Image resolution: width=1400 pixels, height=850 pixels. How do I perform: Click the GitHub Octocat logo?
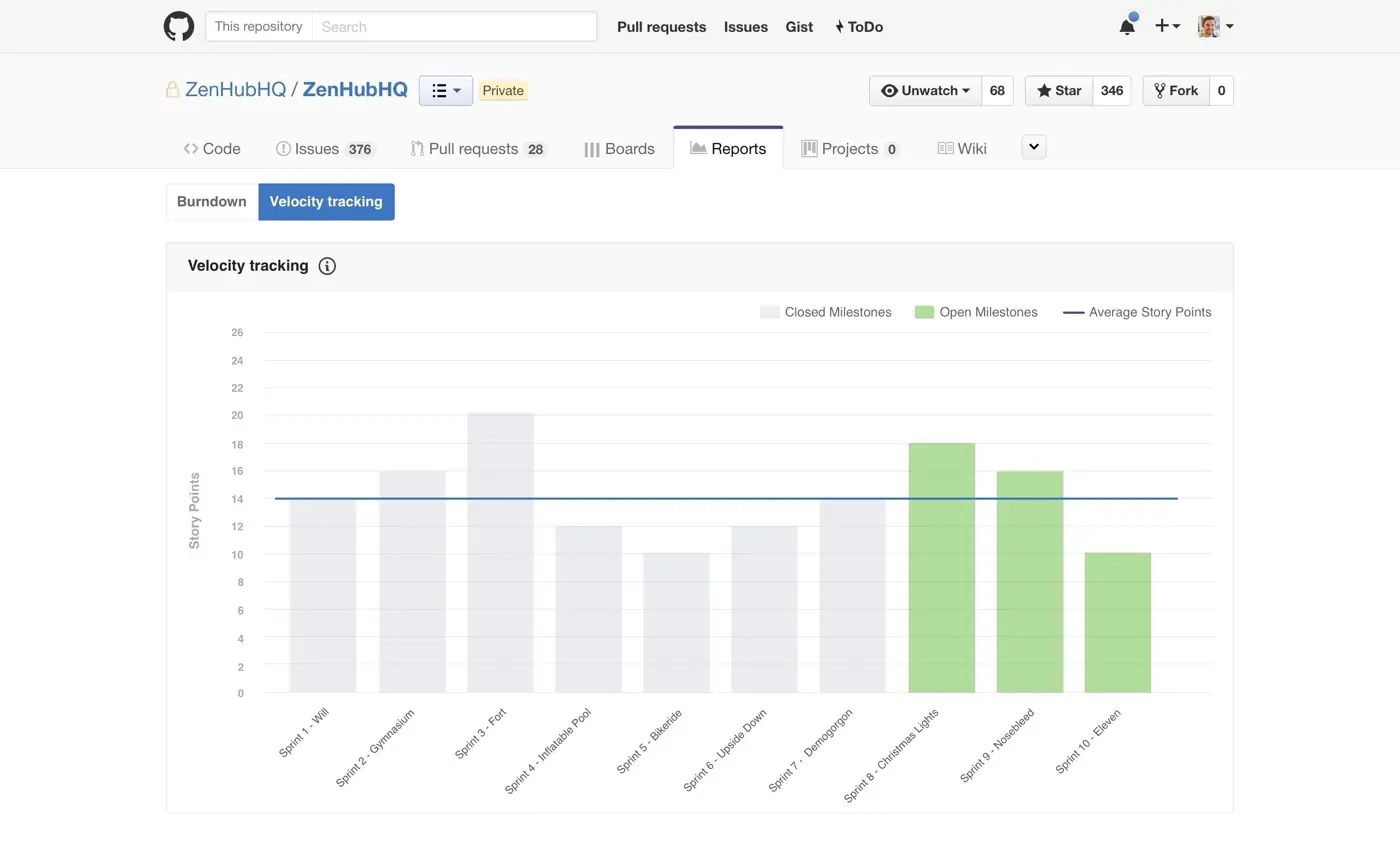coord(179,26)
